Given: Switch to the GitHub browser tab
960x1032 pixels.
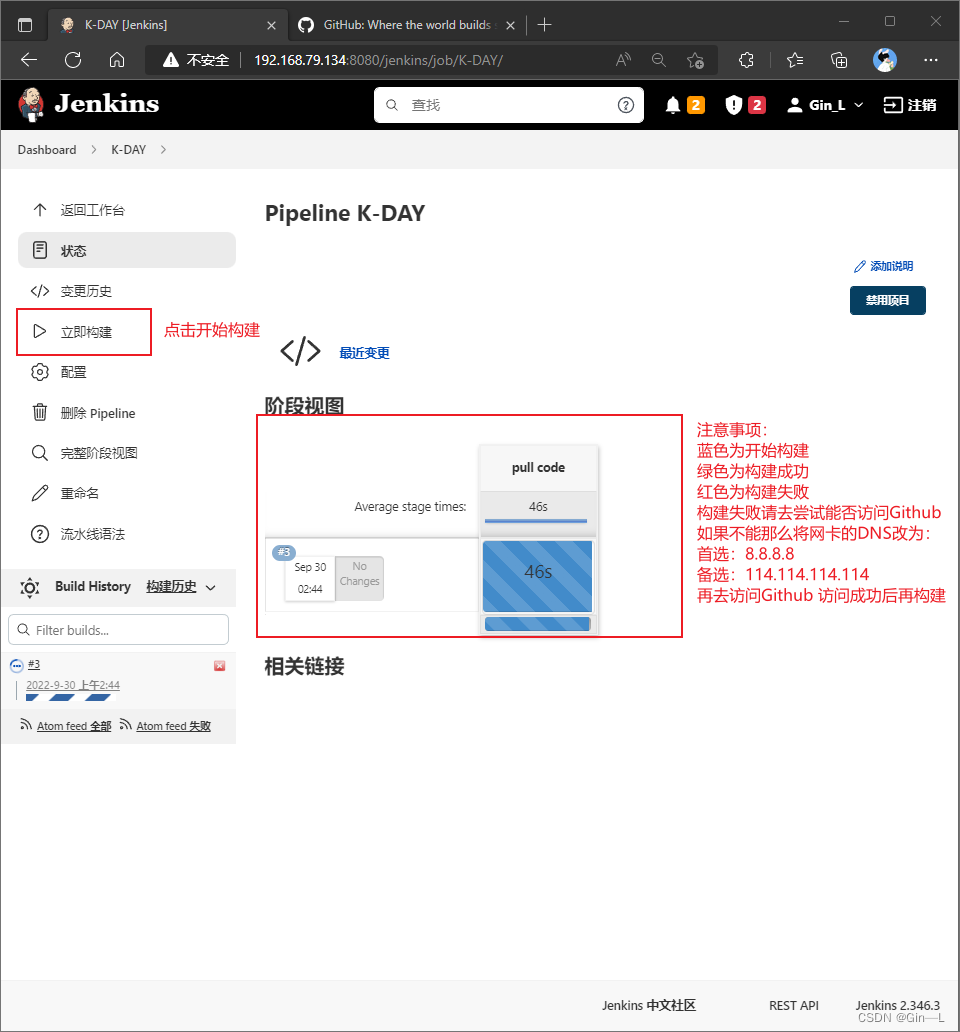Looking at the screenshot, I should tap(407, 25).
